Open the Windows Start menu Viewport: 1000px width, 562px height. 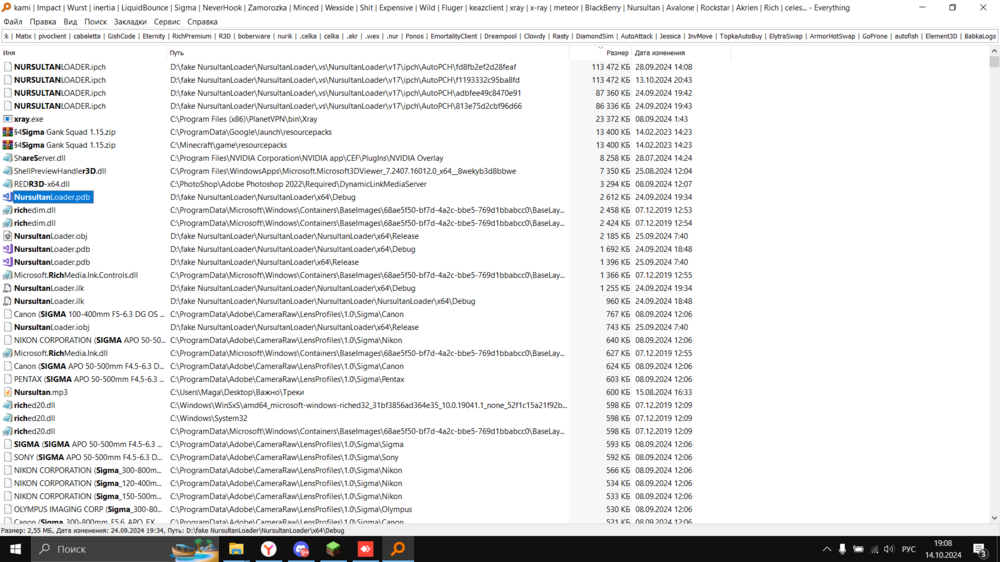pyautogui.click(x=15, y=549)
